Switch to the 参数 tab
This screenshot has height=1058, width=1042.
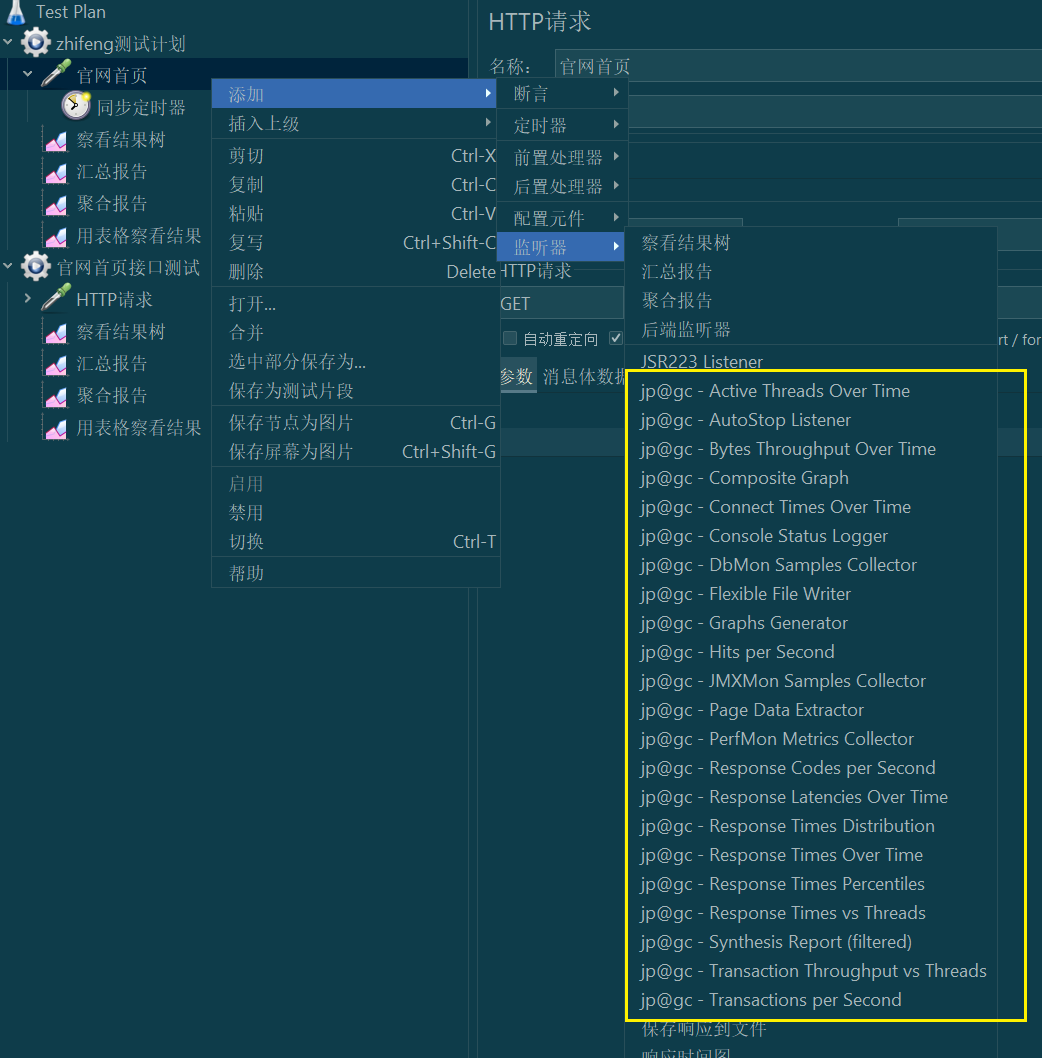click(517, 377)
